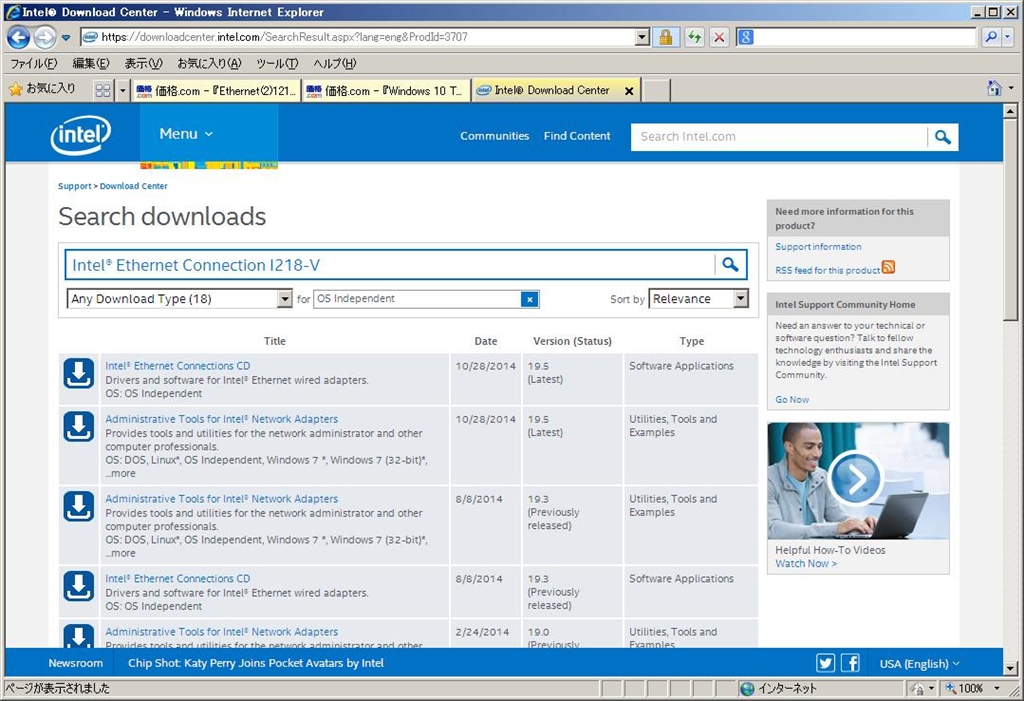Open the お気に入り(A) menu

[209, 63]
